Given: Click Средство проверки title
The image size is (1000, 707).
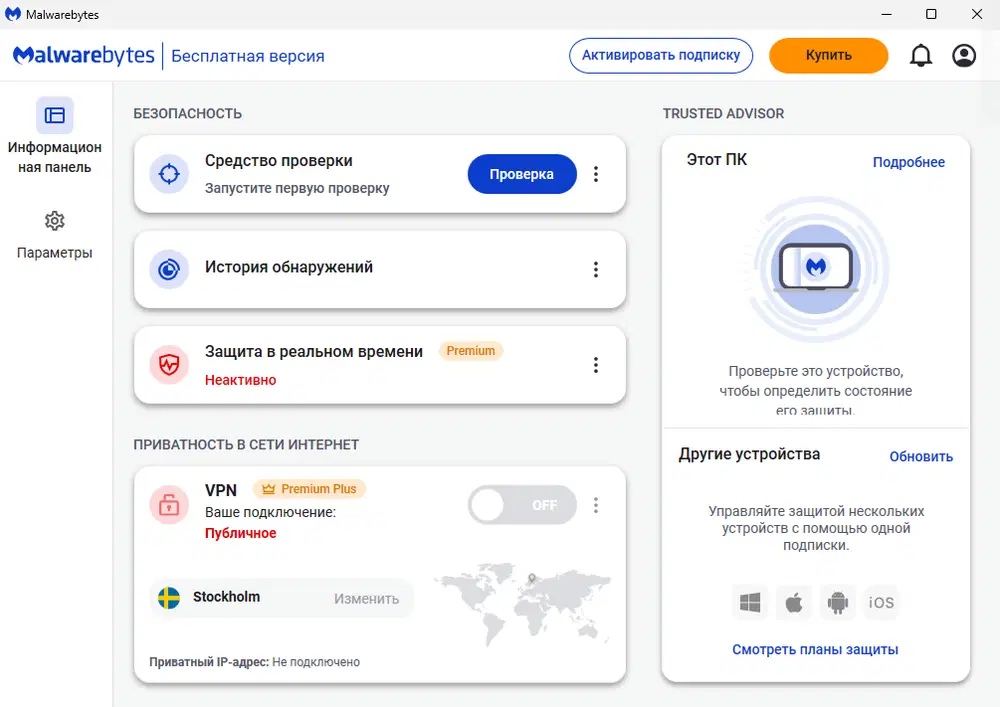Looking at the screenshot, I should [279, 161].
